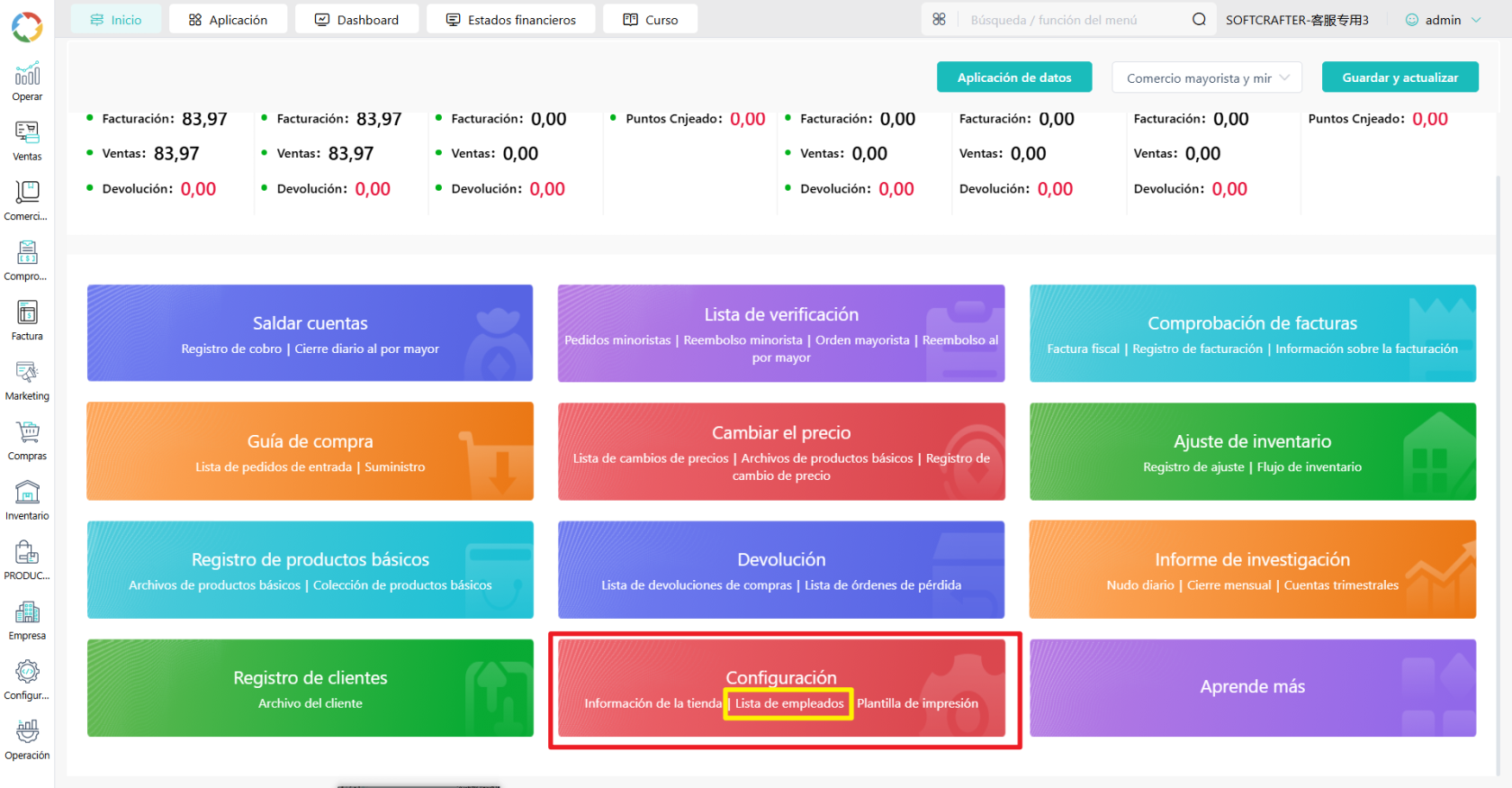Viewport: 1512px width, 788px height.
Task: Open the Compro... sidebar module
Action: coord(27,260)
